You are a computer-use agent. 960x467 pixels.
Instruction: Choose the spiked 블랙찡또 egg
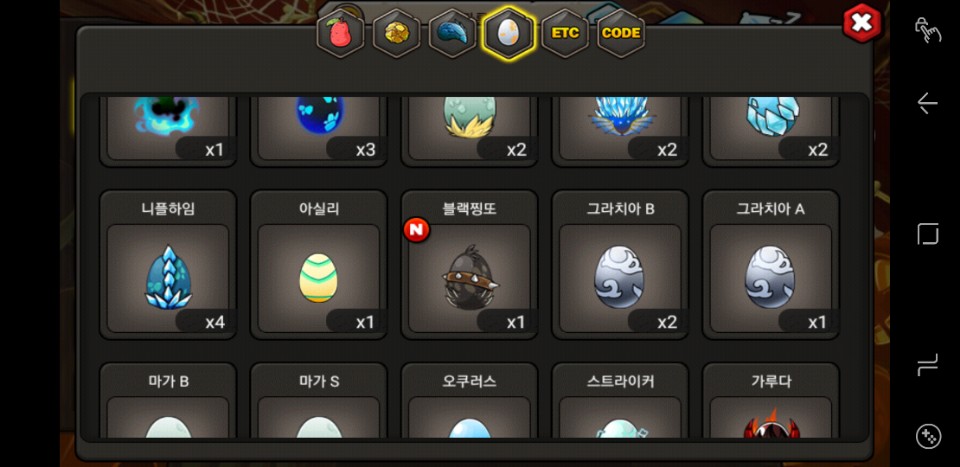click(470, 264)
